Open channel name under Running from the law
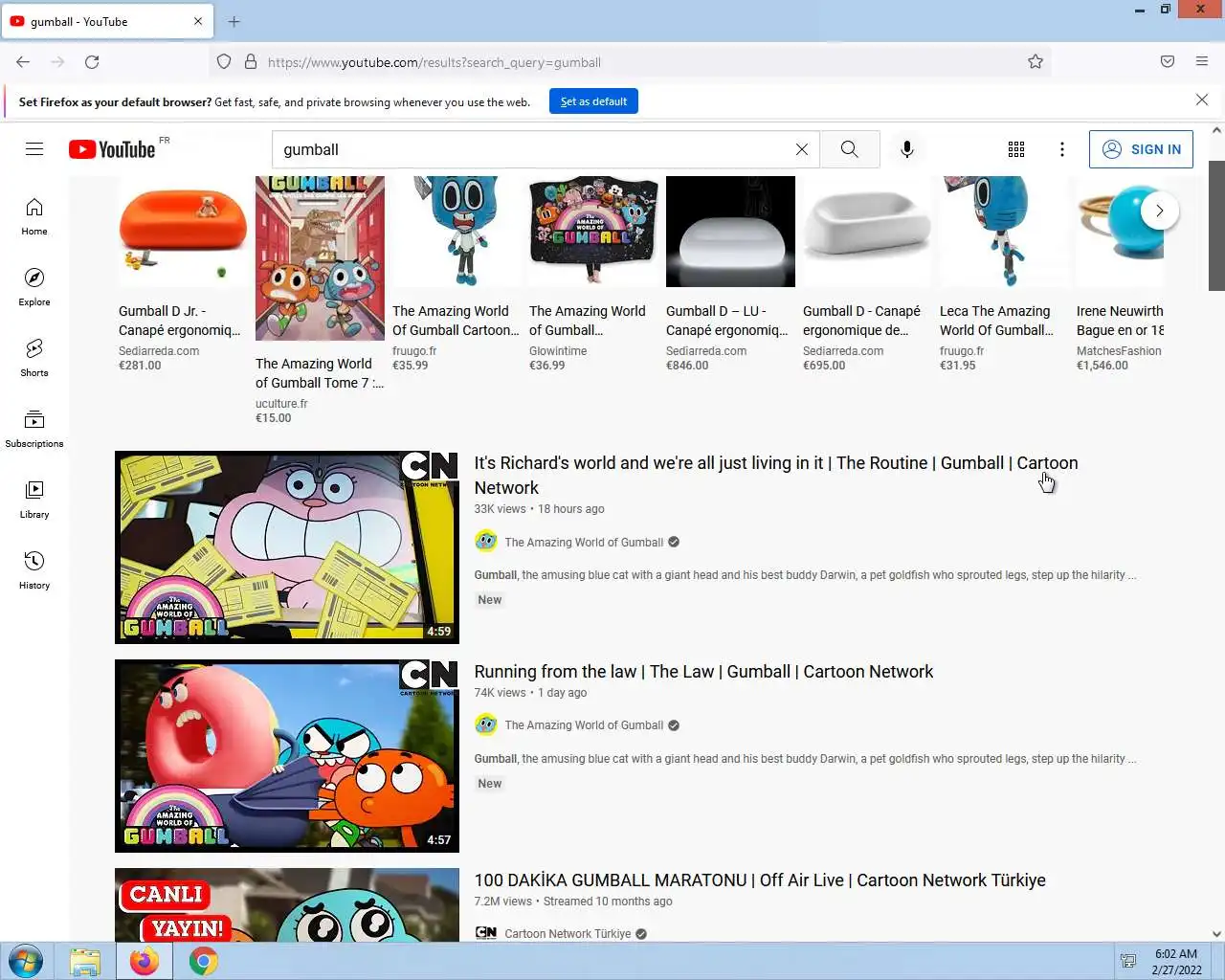 584,725
